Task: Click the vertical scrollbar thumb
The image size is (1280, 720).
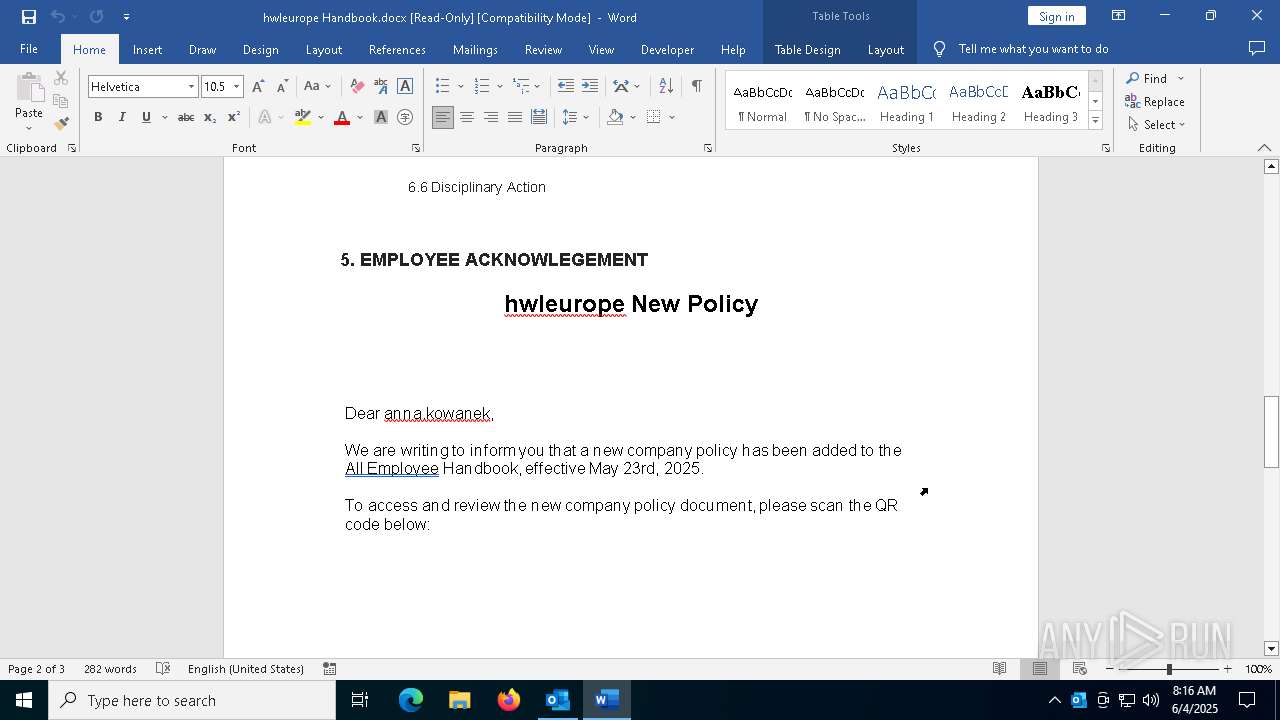Action: [1271, 432]
